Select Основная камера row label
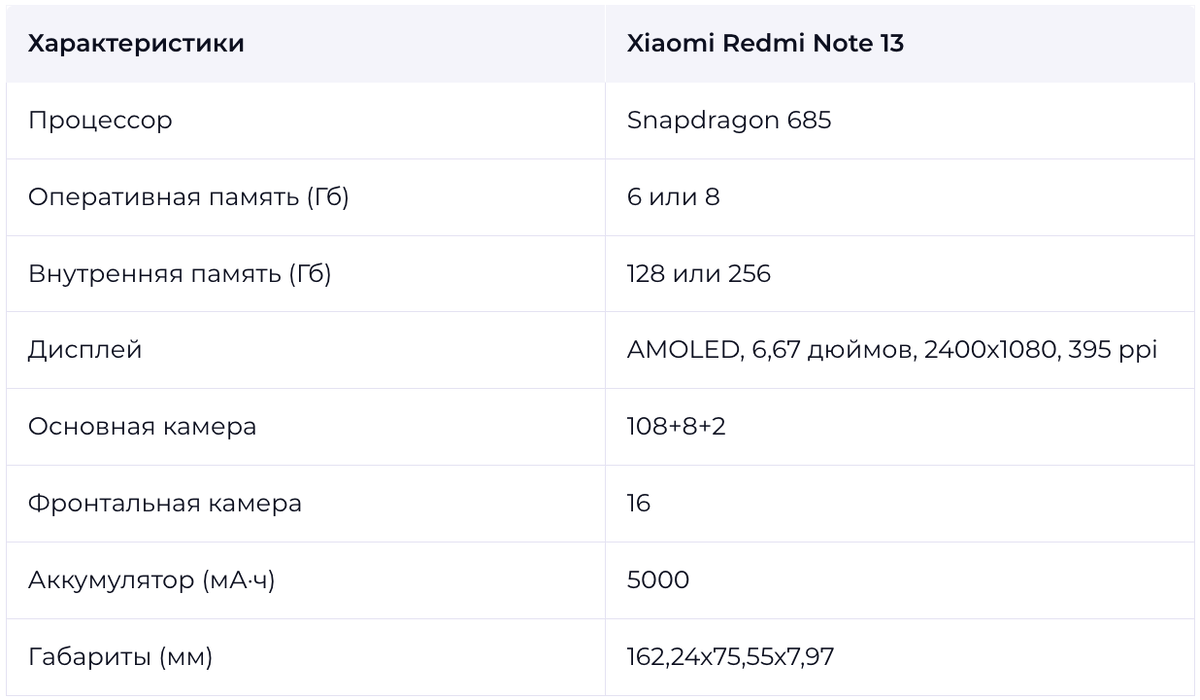The width and height of the screenshot is (1200, 700). tap(142, 427)
